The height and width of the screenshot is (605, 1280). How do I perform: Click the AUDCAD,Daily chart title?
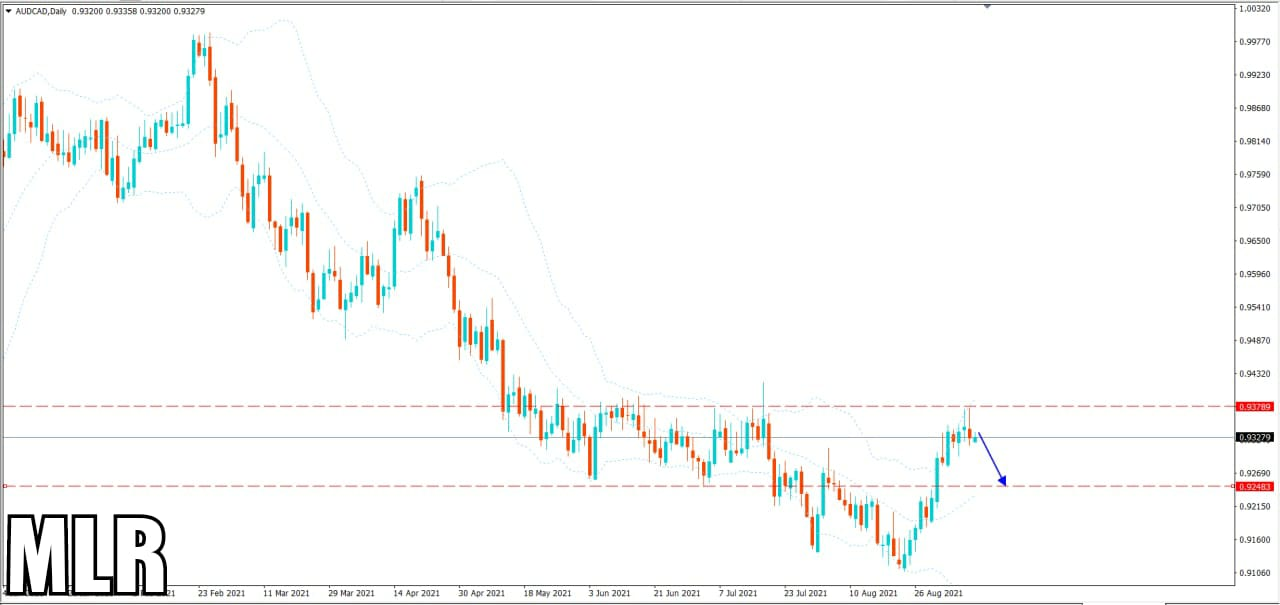point(40,11)
